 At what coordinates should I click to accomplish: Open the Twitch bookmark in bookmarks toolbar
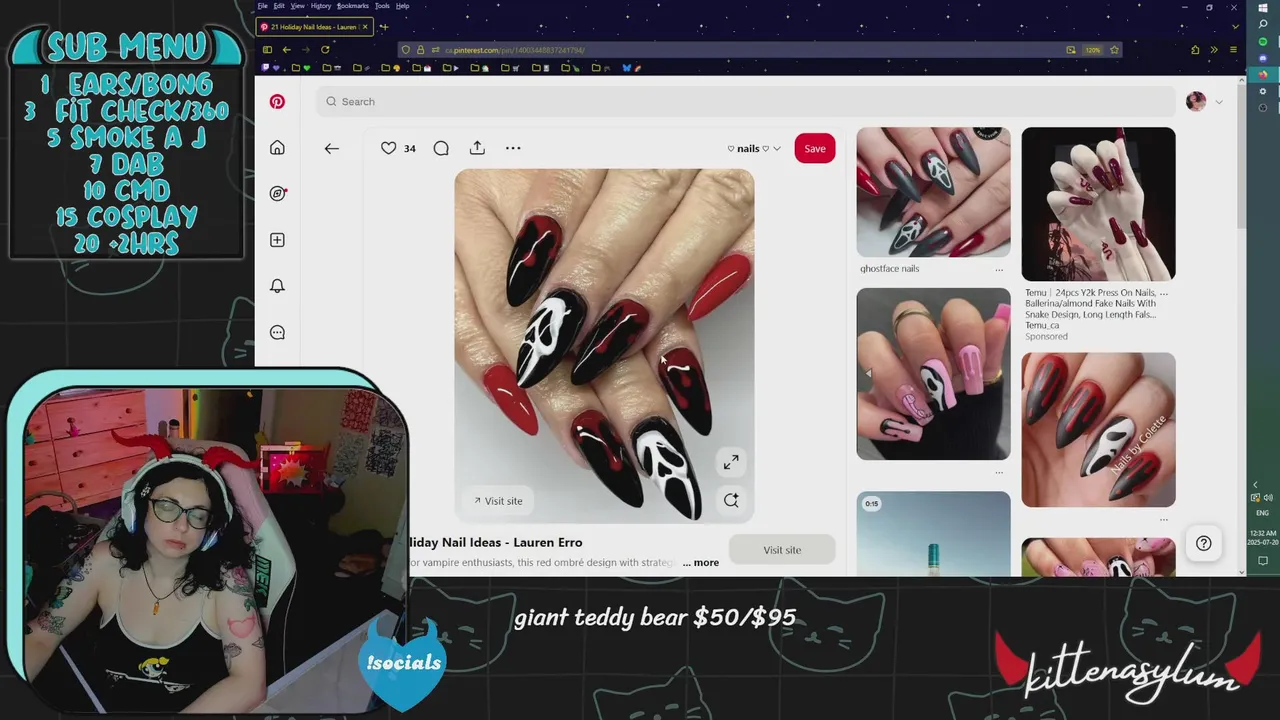click(265, 68)
